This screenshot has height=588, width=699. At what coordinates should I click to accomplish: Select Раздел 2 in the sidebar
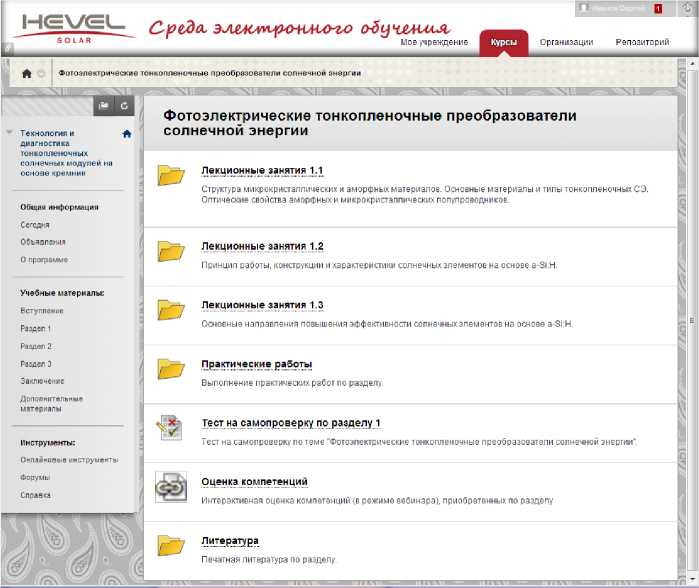point(36,346)
